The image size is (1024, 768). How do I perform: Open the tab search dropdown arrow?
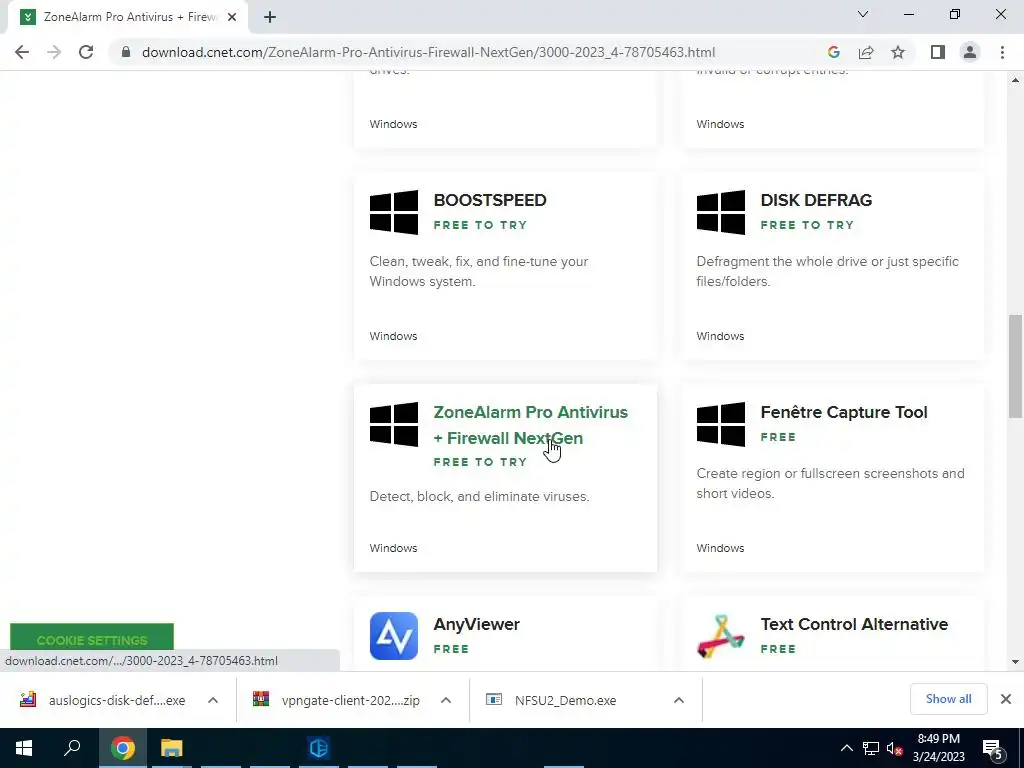(x=863, y=14)
